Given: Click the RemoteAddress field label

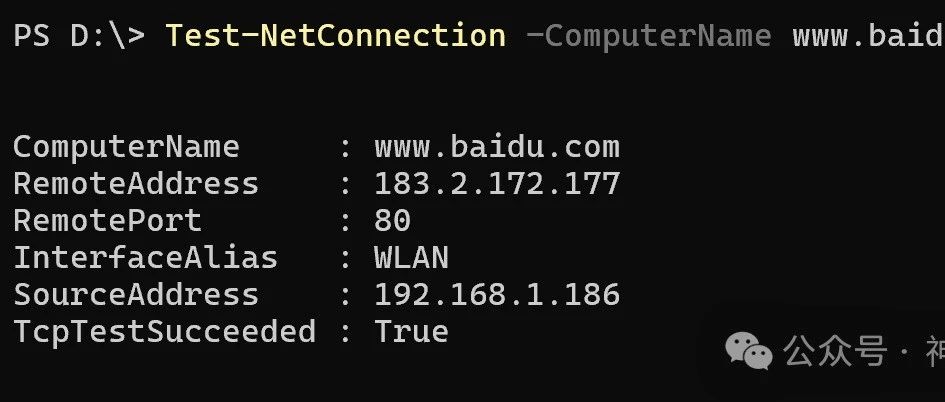Looking at the screenshot, I should coord(136,184).
